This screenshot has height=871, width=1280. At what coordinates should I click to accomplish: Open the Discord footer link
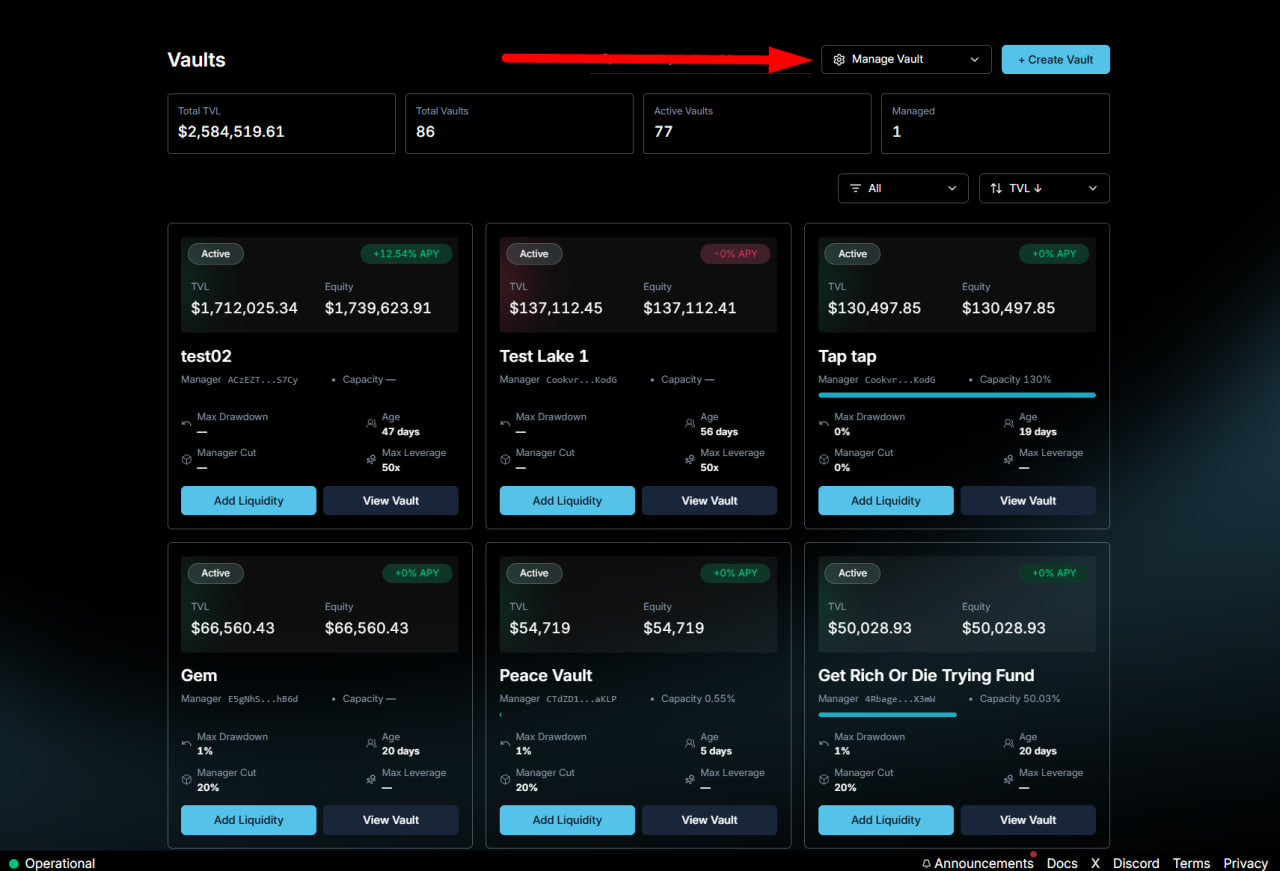tap(1136, 863)
